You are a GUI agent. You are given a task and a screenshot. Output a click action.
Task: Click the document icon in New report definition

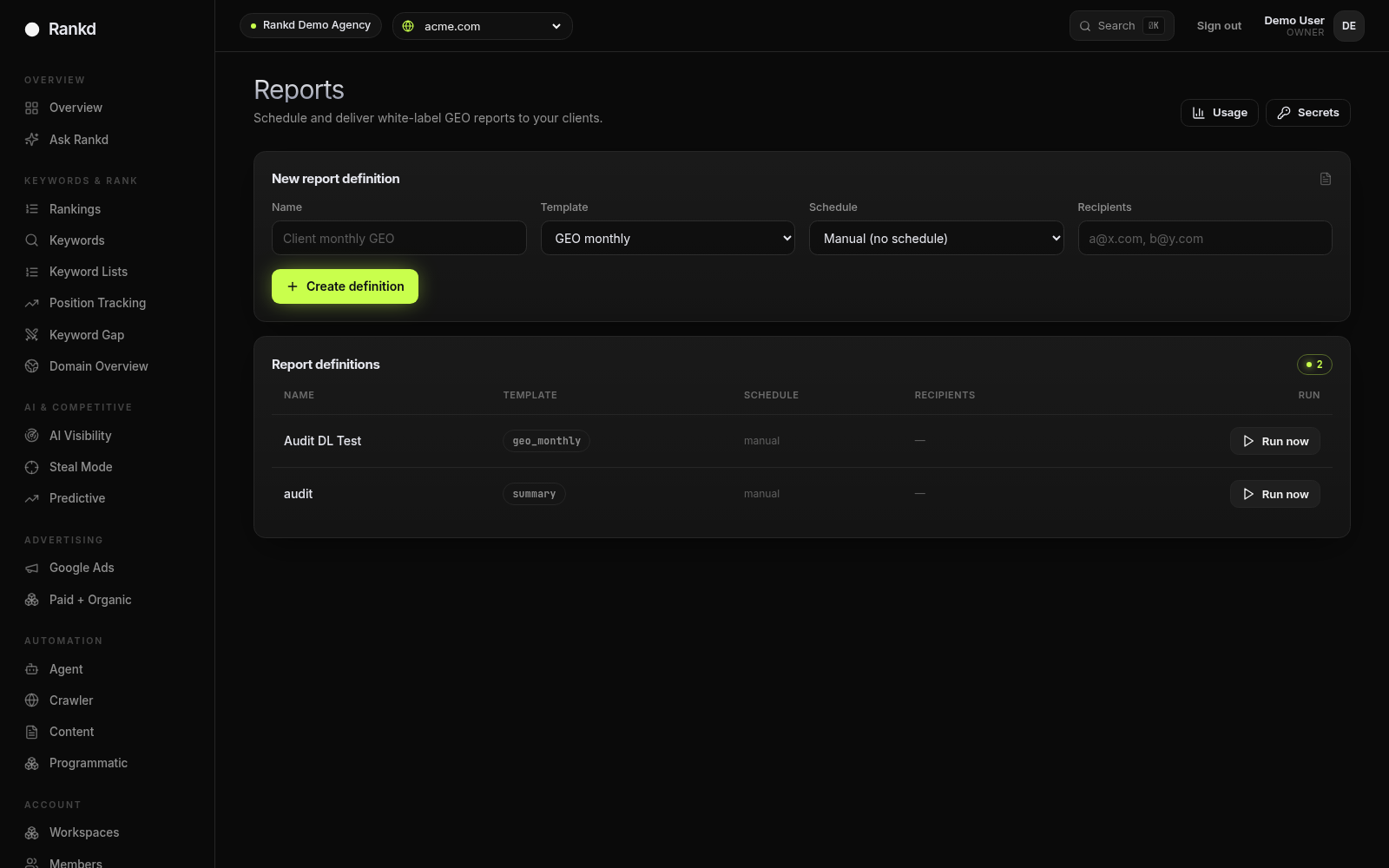[1326, 179]
